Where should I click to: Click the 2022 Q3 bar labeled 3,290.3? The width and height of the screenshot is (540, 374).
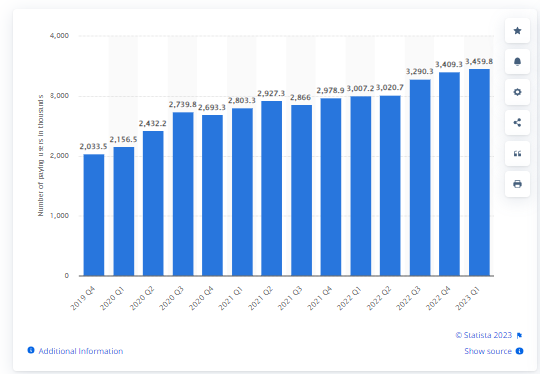click(x=420, y=178)
